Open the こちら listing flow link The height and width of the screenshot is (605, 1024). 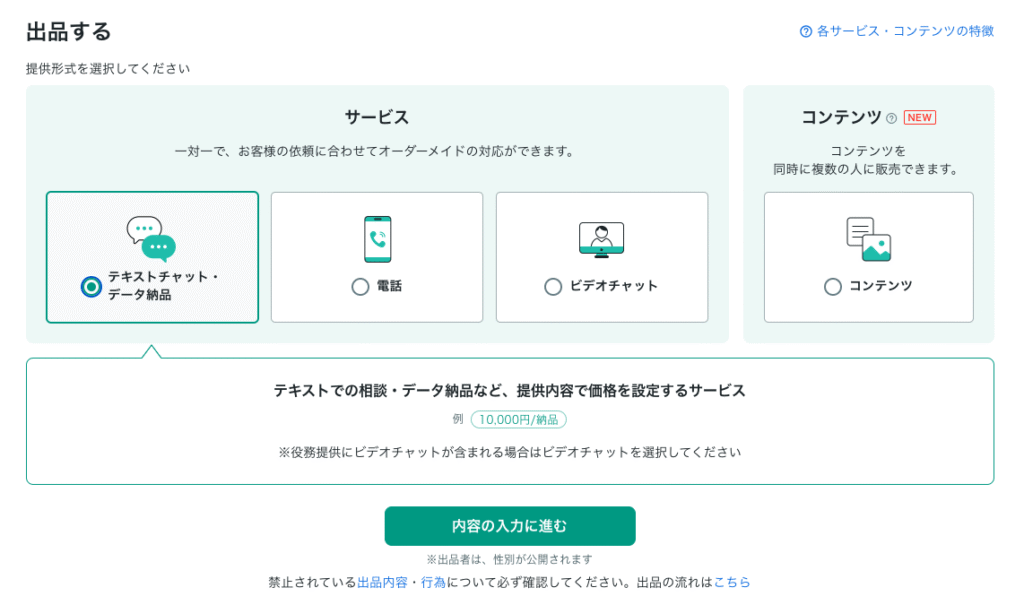point(732,582)
